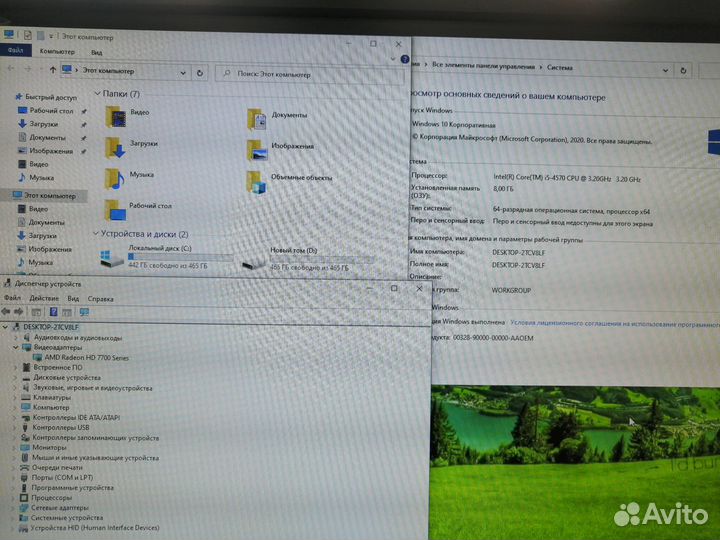Select the Клавиатуры device category
Image resolution: width=720 pixels, height=540 pixels.
(x=52, y=398)
